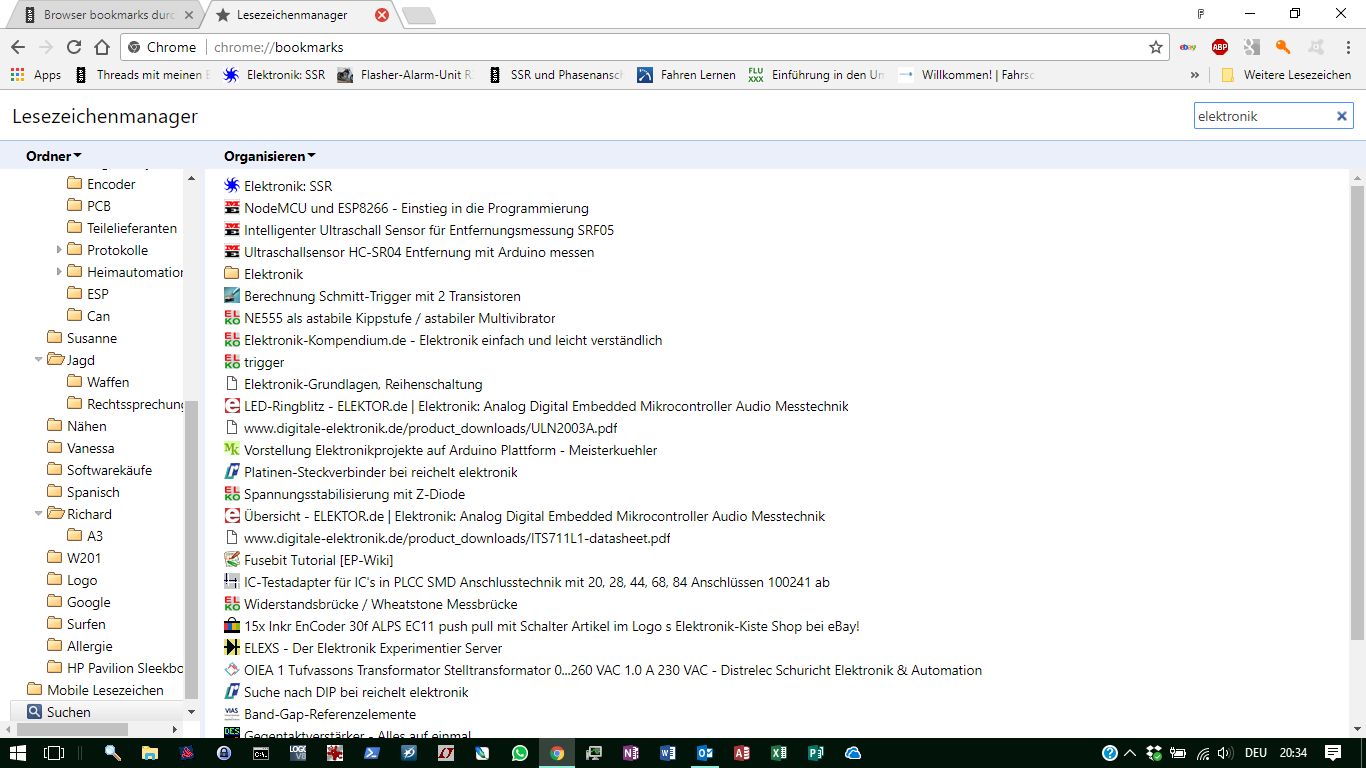Click the results list vertical scrollbar

[x=1357, y=412]
